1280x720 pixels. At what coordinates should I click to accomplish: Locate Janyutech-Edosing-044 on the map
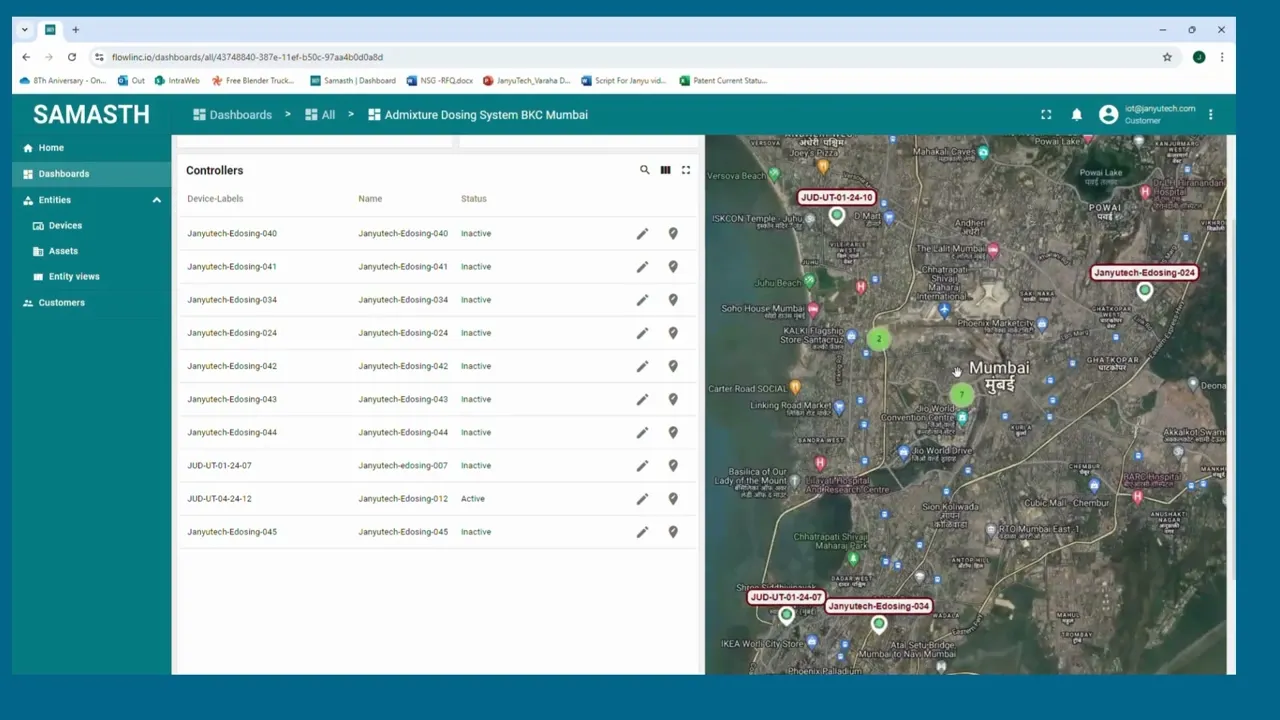tap(673, 432)
